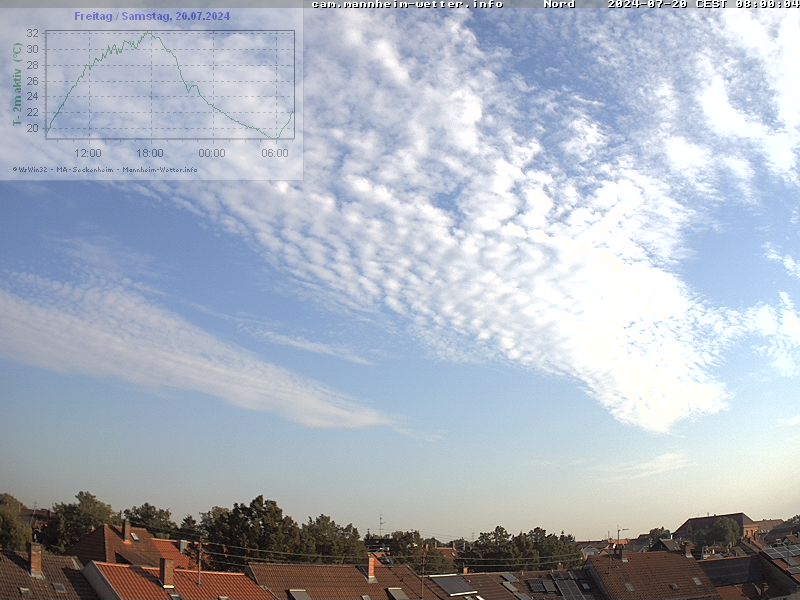Image resolution: width=800 pixels, height=600 pixels.
Task: Click the 26 value on temperature axis
Action: point(33,81)
